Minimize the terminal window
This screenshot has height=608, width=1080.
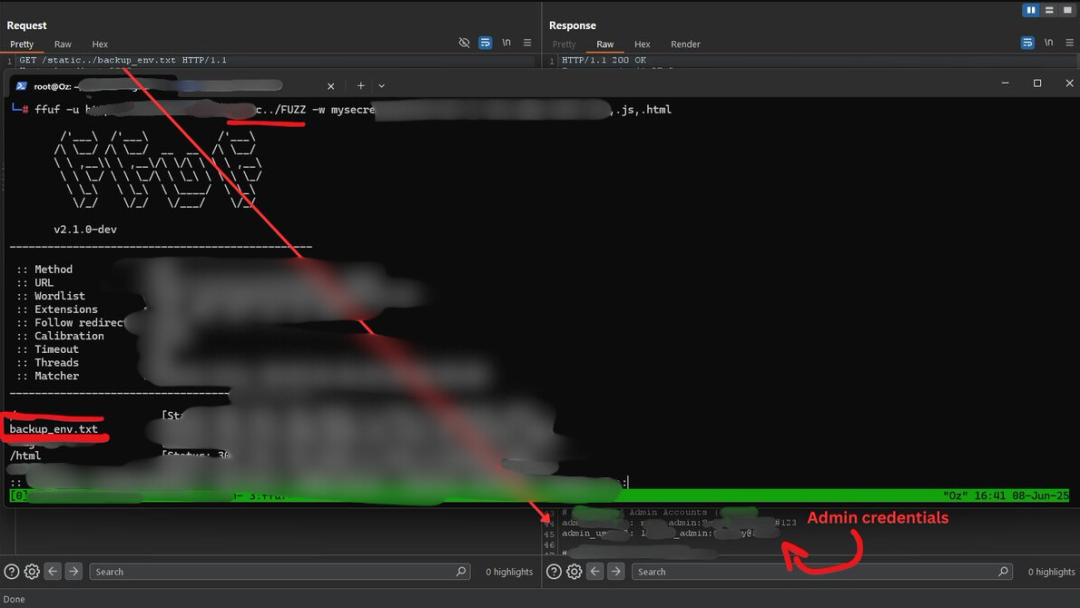point(1005,83)
